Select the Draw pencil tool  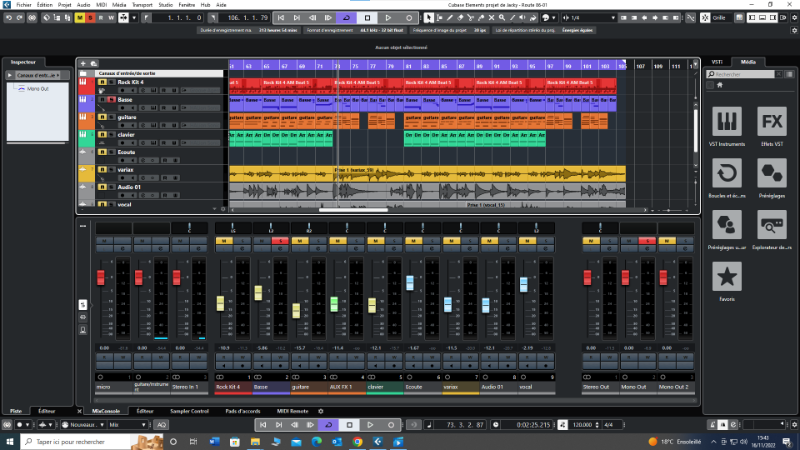(449, 18)
